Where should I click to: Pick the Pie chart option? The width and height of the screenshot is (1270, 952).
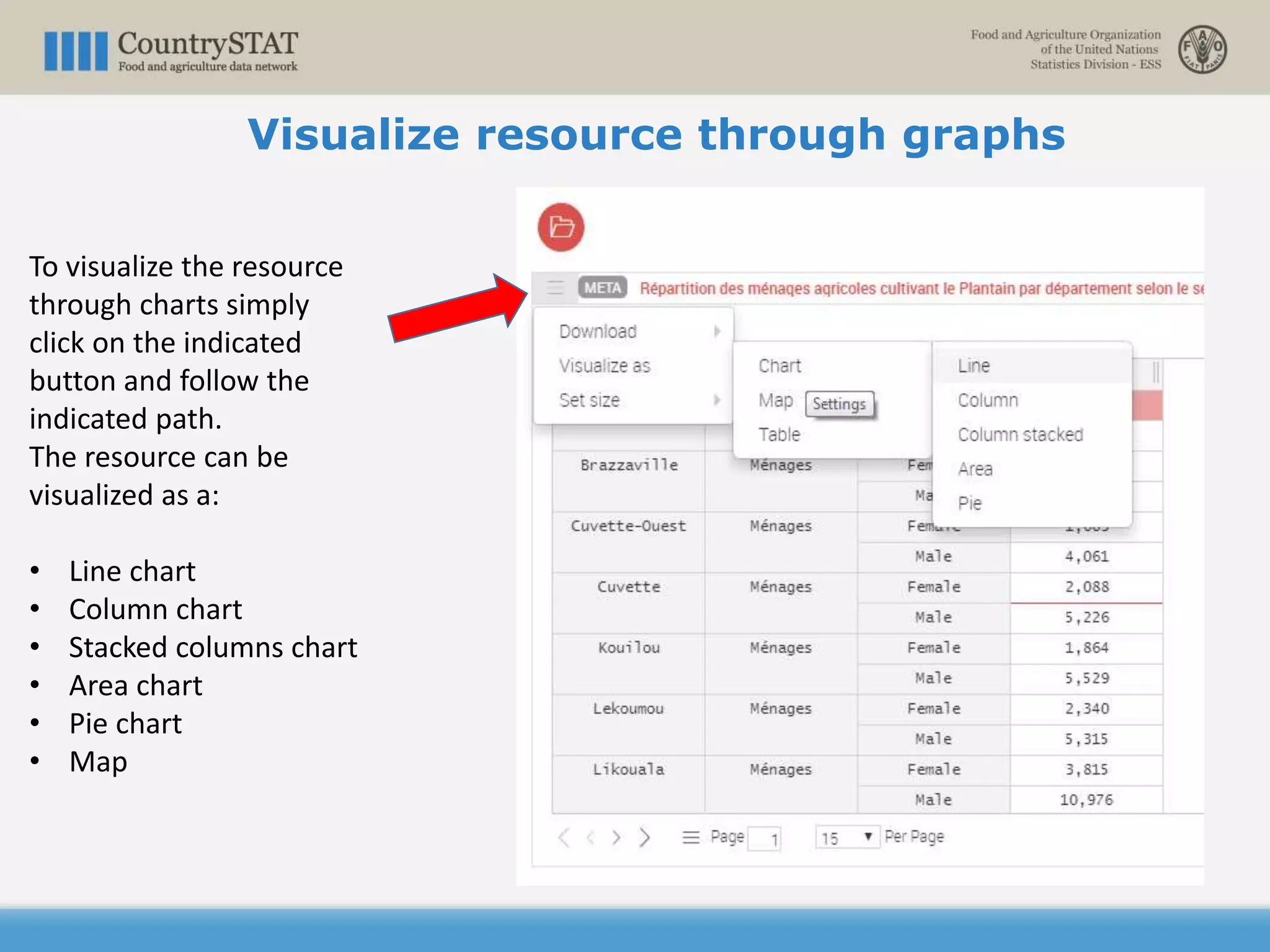[970, 503]
